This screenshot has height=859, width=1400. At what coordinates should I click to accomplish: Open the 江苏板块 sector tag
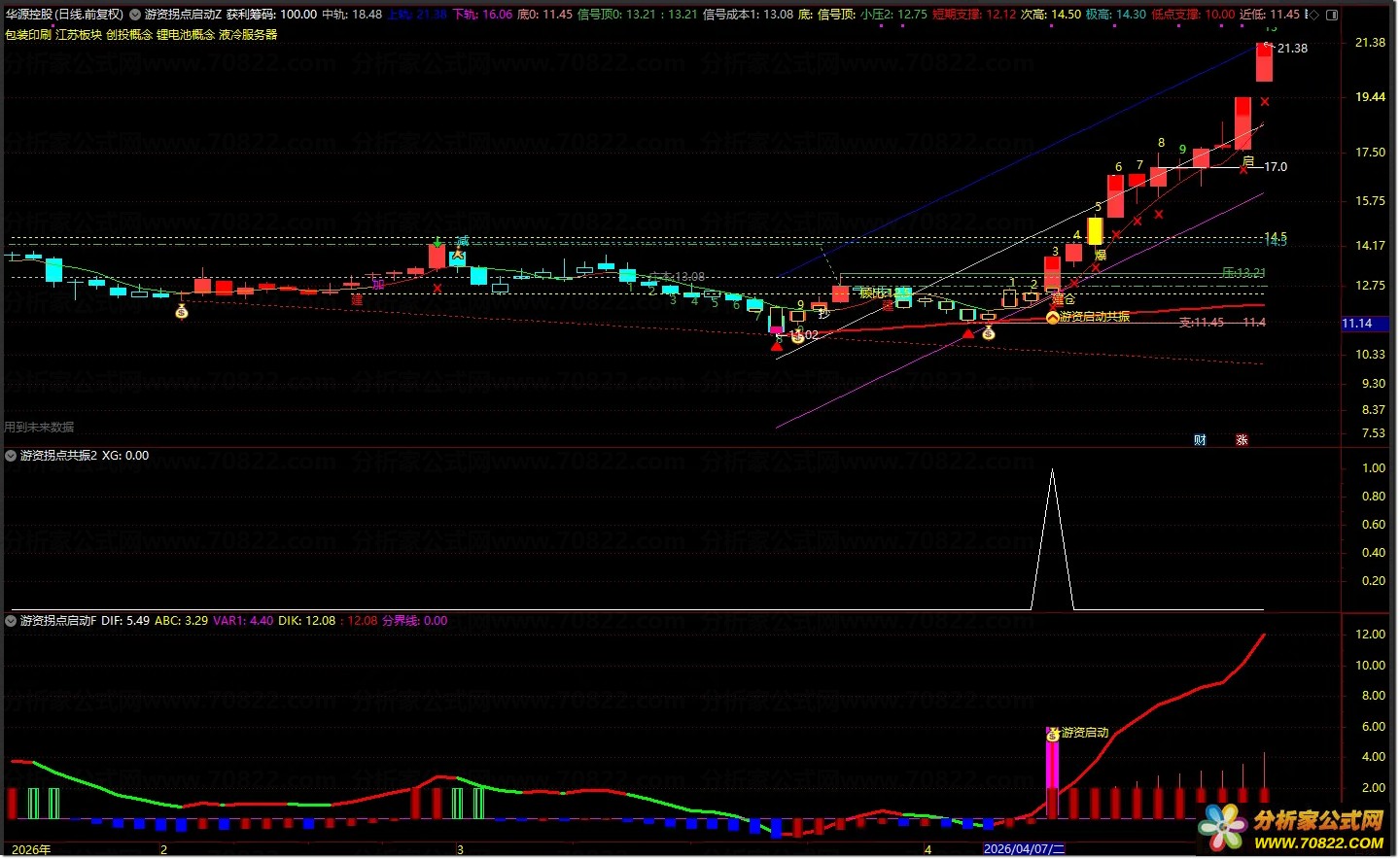(79, 34)
